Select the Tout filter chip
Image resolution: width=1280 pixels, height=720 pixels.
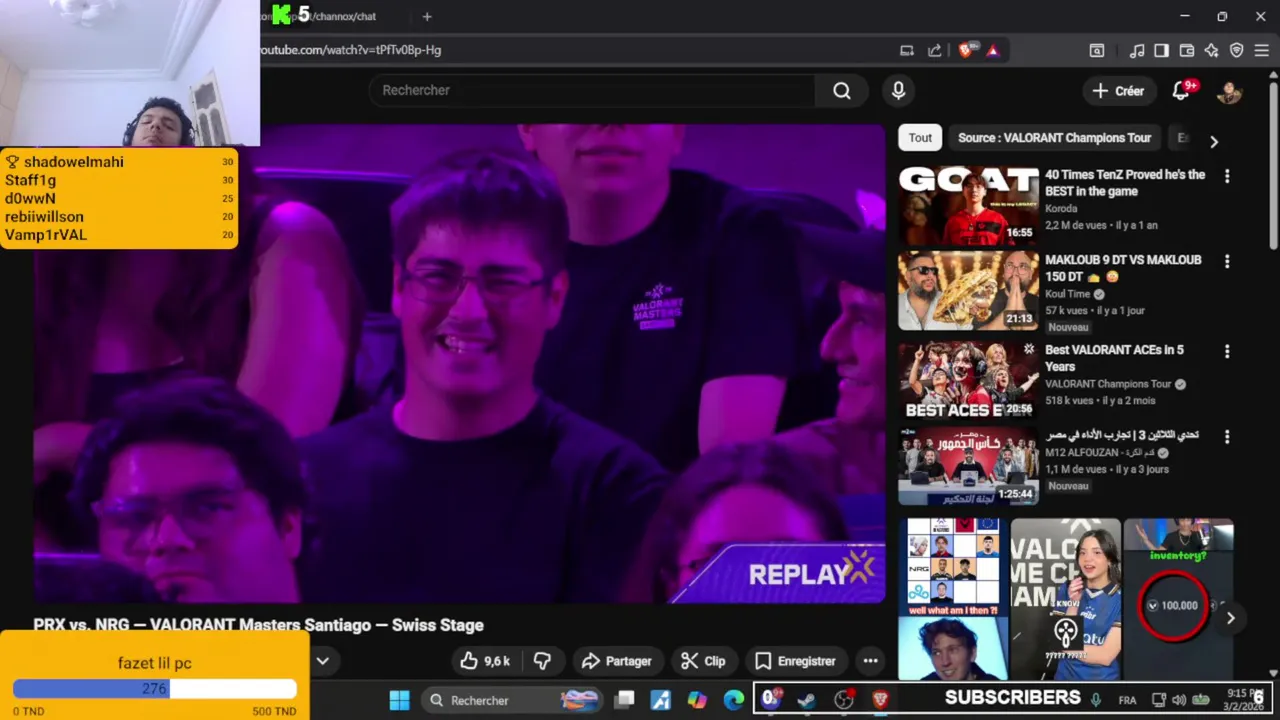click(920, 138)
